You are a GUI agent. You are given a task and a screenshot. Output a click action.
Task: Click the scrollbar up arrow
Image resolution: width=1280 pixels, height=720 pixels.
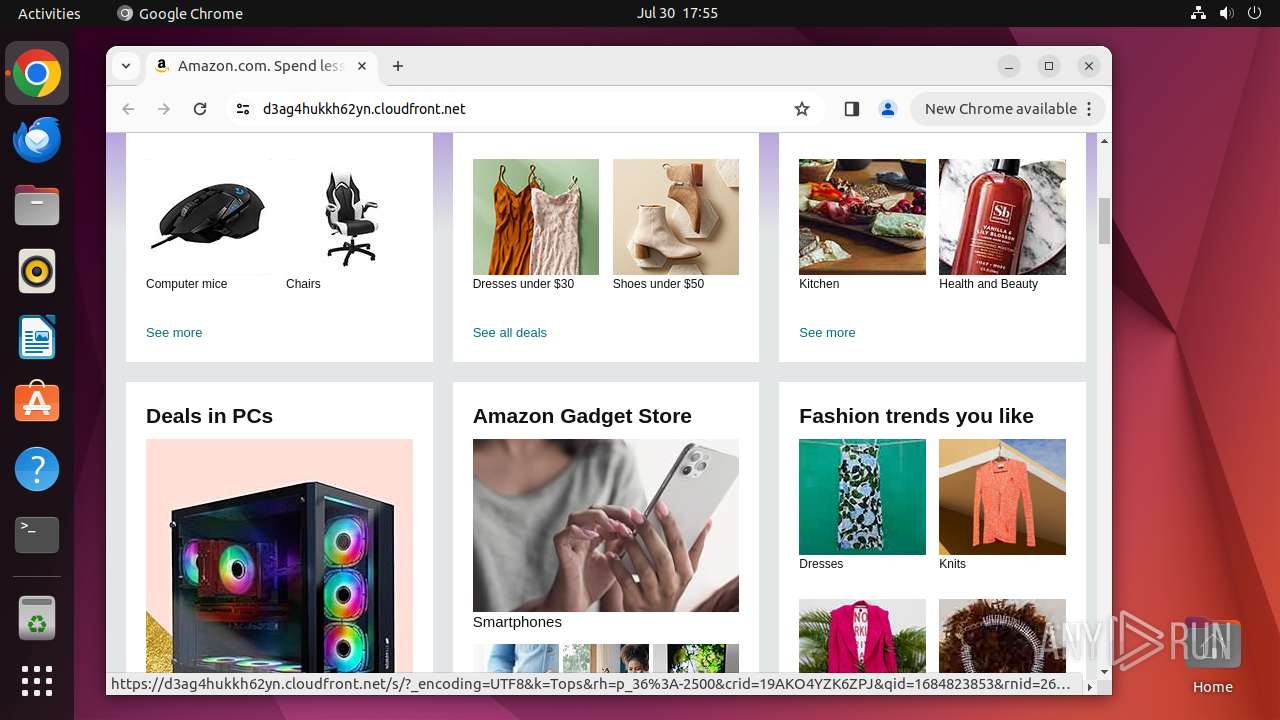tap(1104, 141)
